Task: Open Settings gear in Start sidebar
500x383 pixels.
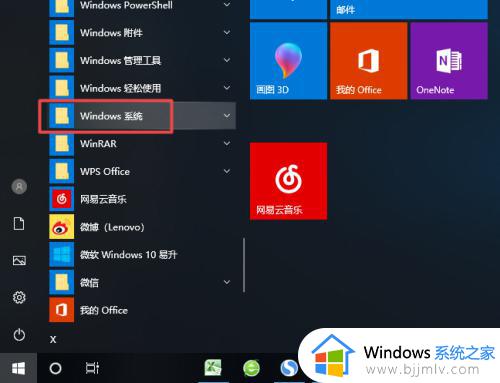Action: point(19,297)
